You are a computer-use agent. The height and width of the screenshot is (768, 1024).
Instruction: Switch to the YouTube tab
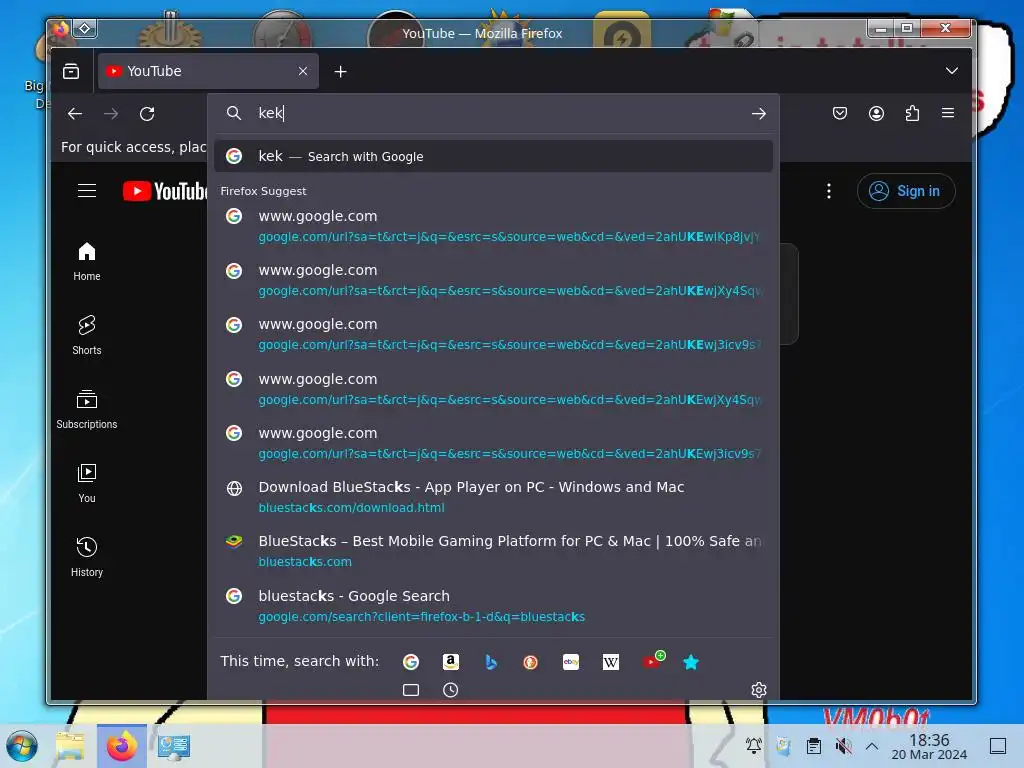(208, 71)
